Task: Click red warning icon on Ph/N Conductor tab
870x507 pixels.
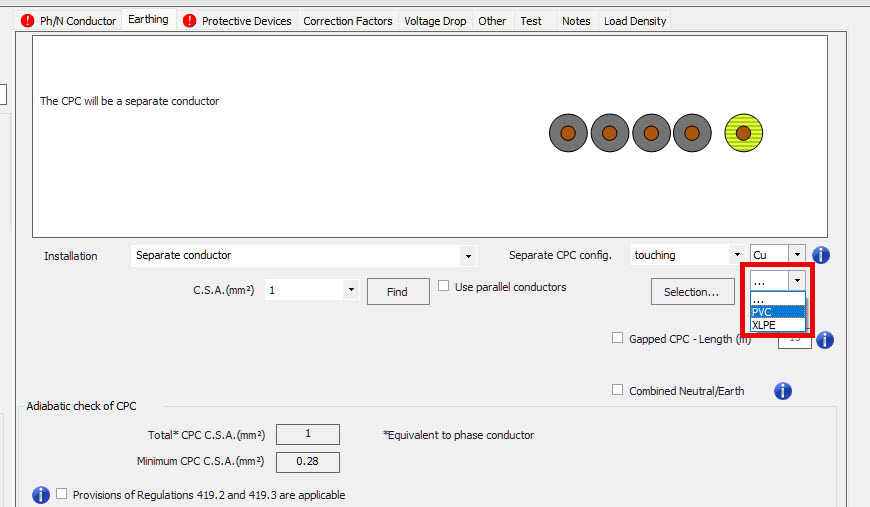Action: [28, 21]
